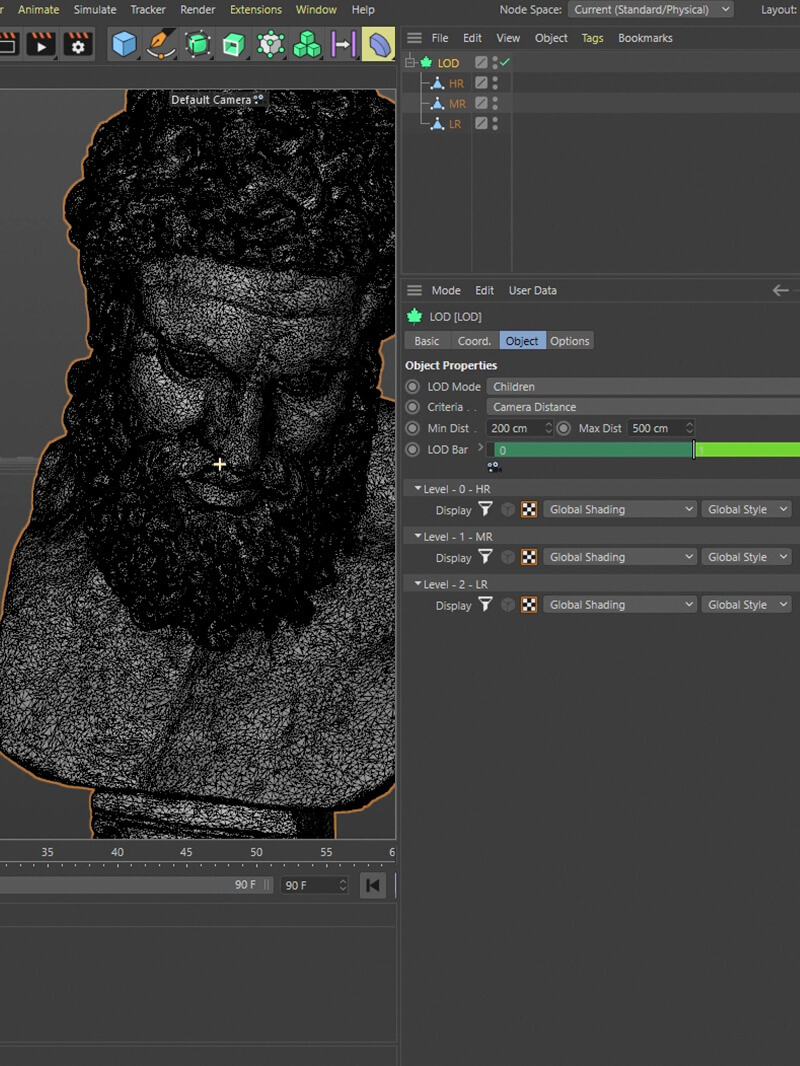The image size is (800, 1066).
Task: Toggle visibility dots for MR object
Action: coord(495,103)
